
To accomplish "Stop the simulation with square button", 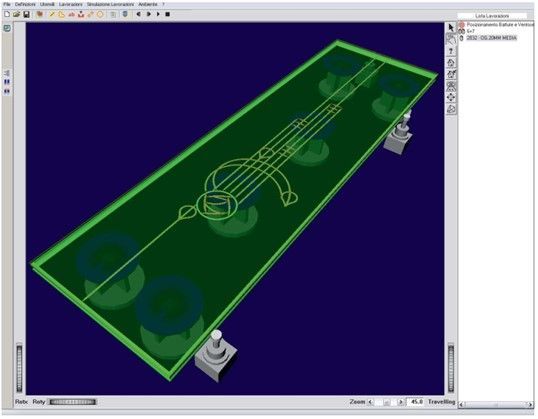I will pyautogui.click(x=168, y=14).
